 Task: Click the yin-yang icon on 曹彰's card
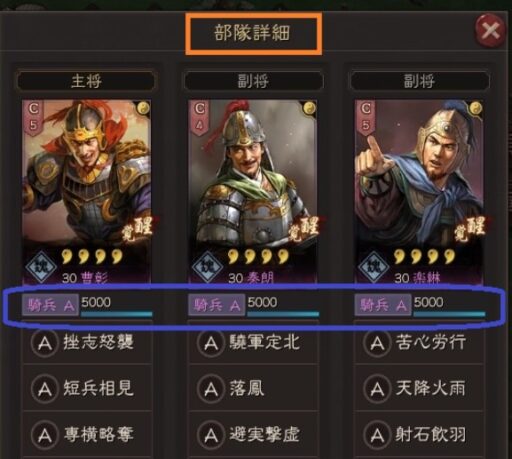pos(144,108)
